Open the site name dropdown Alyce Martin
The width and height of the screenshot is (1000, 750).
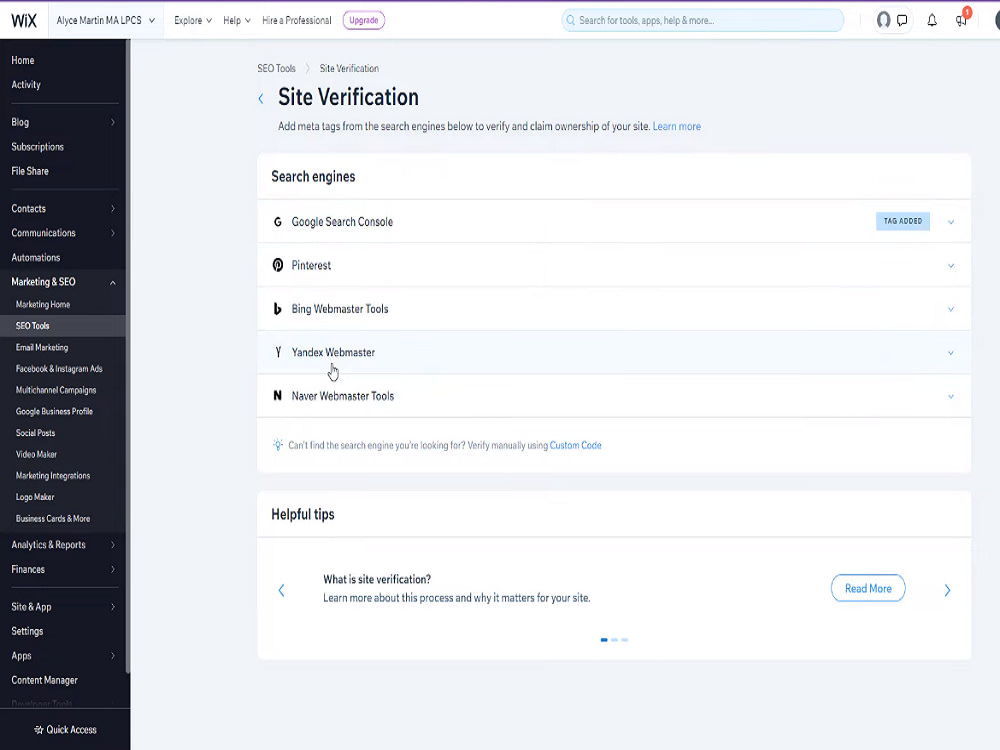pyautogui.click(x=106, y=20)
